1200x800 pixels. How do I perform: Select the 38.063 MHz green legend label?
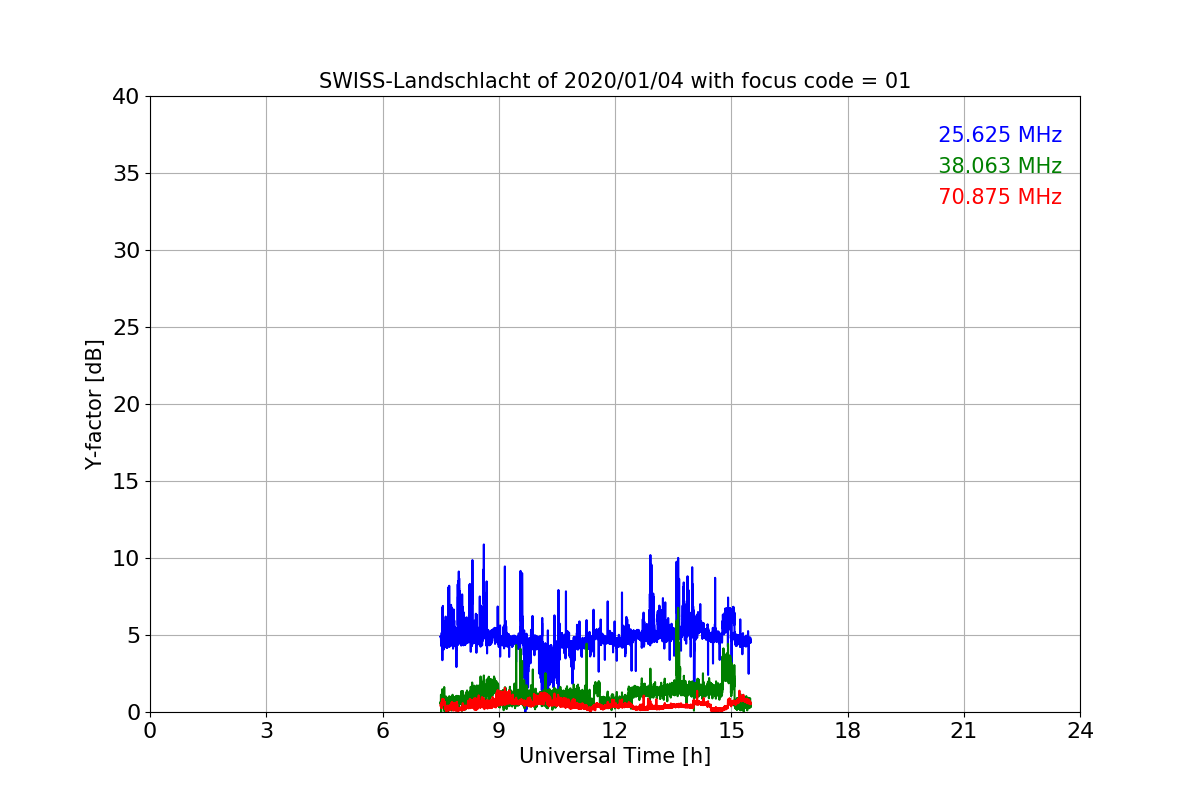coord(1000,166)
